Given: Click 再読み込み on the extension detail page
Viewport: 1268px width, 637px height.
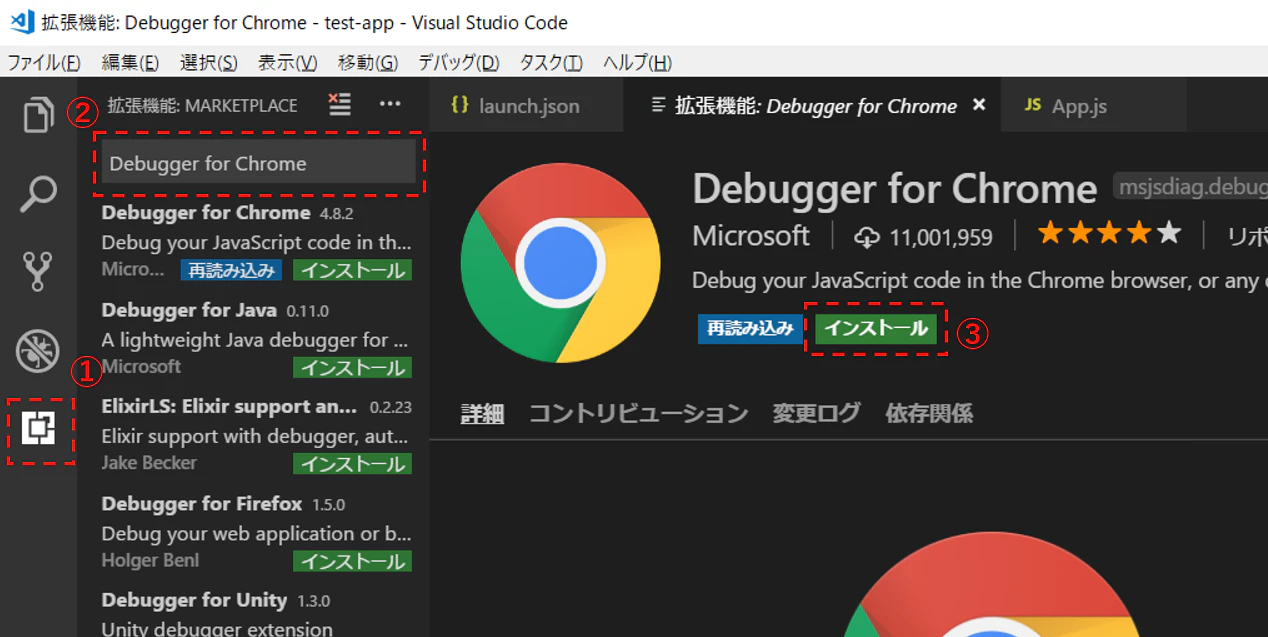Looking at the screenshot, I should pos(750,328).
